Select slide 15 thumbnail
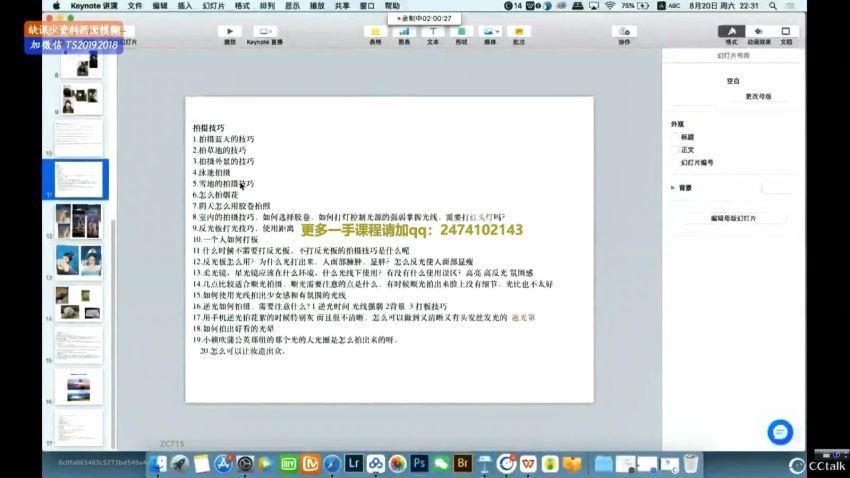Screen dimensions: 850x478 tap(79, 345)
